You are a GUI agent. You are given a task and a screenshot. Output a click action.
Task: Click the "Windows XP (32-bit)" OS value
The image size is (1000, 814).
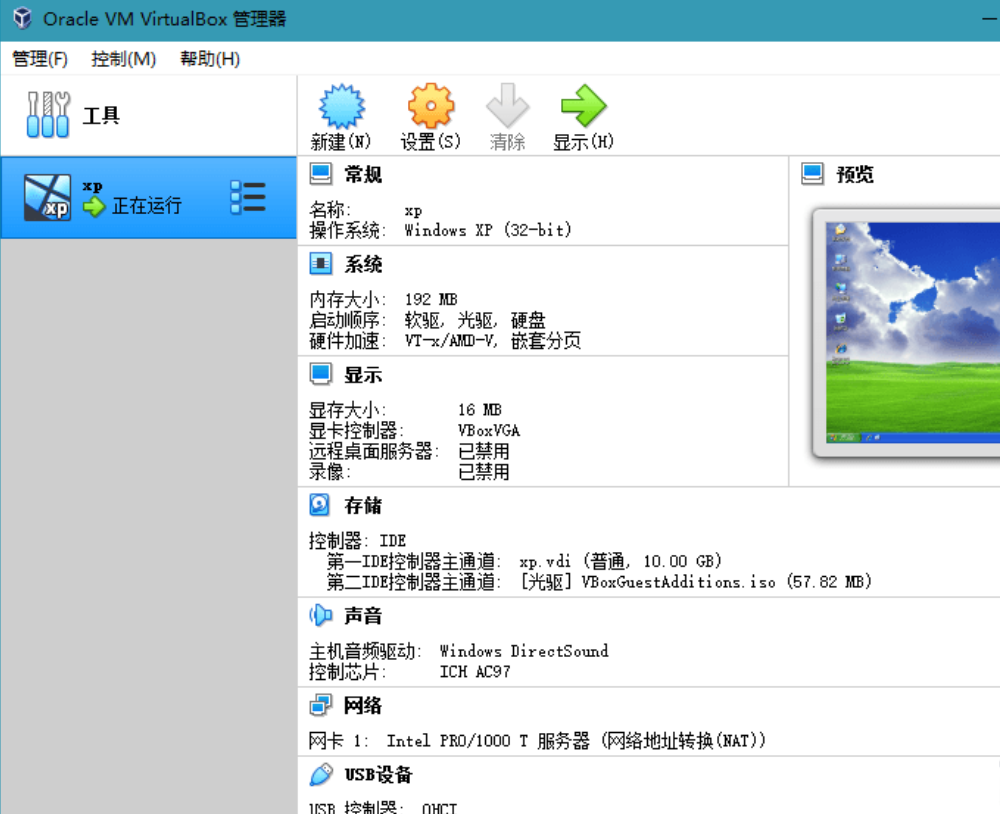click(488, 230)
